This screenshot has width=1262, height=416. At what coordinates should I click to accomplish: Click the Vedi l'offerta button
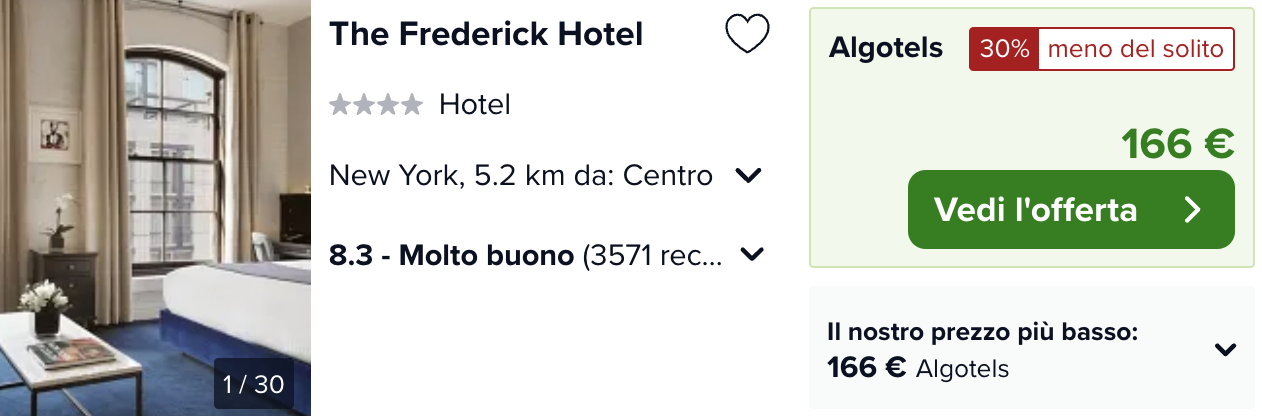click(x=1071, y=210)
